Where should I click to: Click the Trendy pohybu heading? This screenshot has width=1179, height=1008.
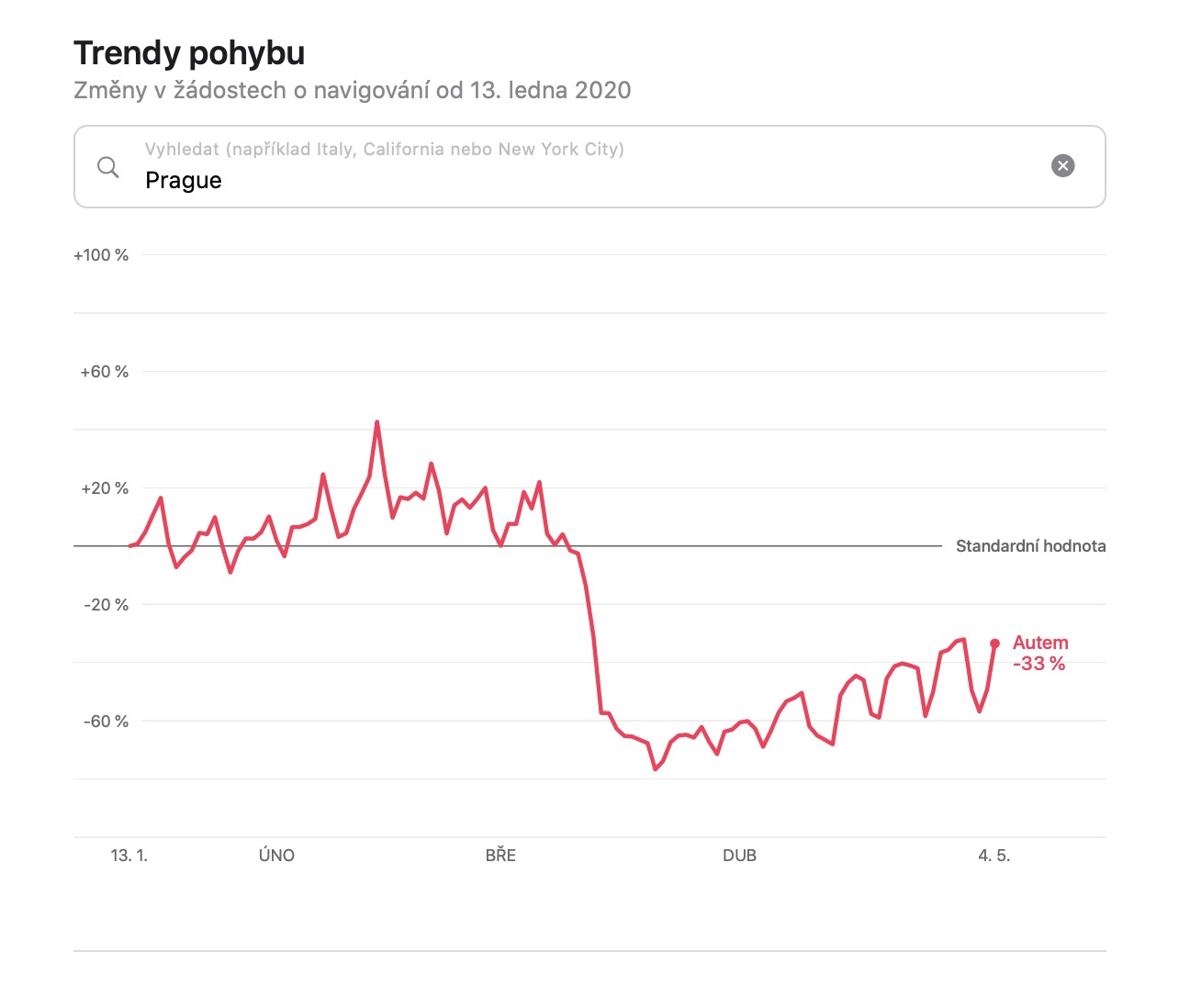(x=189, y=53)
